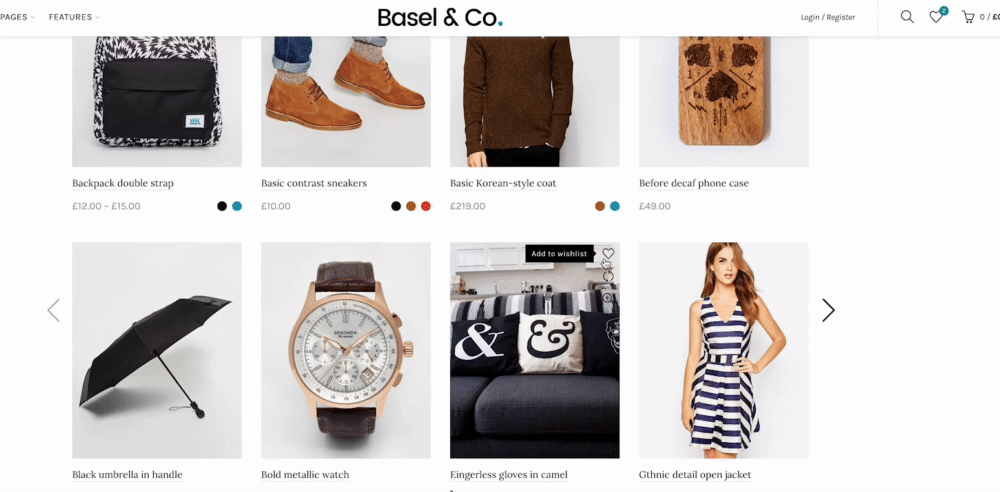Open quick view icon on sofa product

(x=608, y=297)
